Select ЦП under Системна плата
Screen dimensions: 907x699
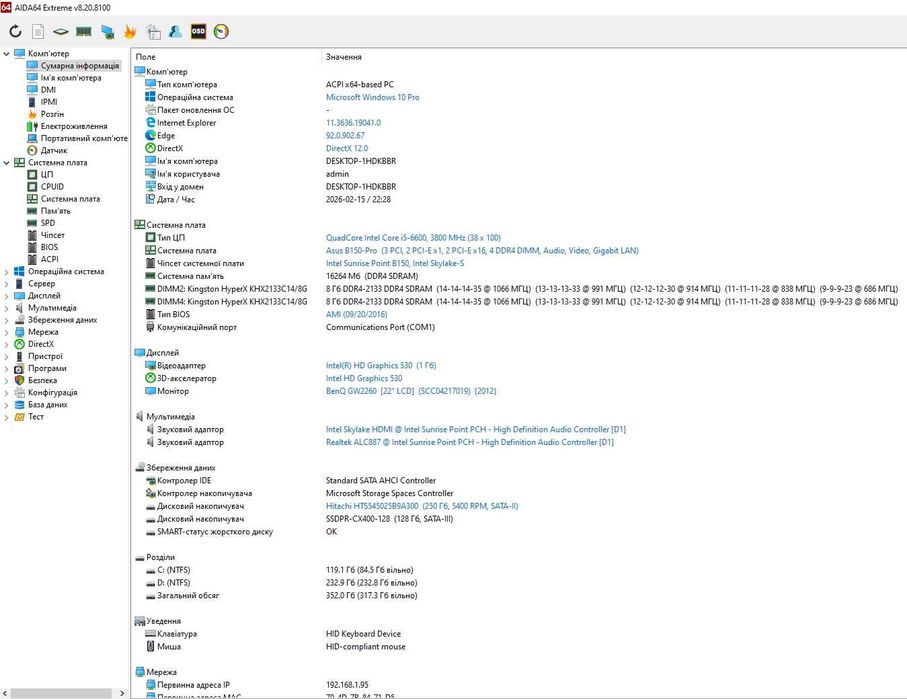click(x=47, y=174)
